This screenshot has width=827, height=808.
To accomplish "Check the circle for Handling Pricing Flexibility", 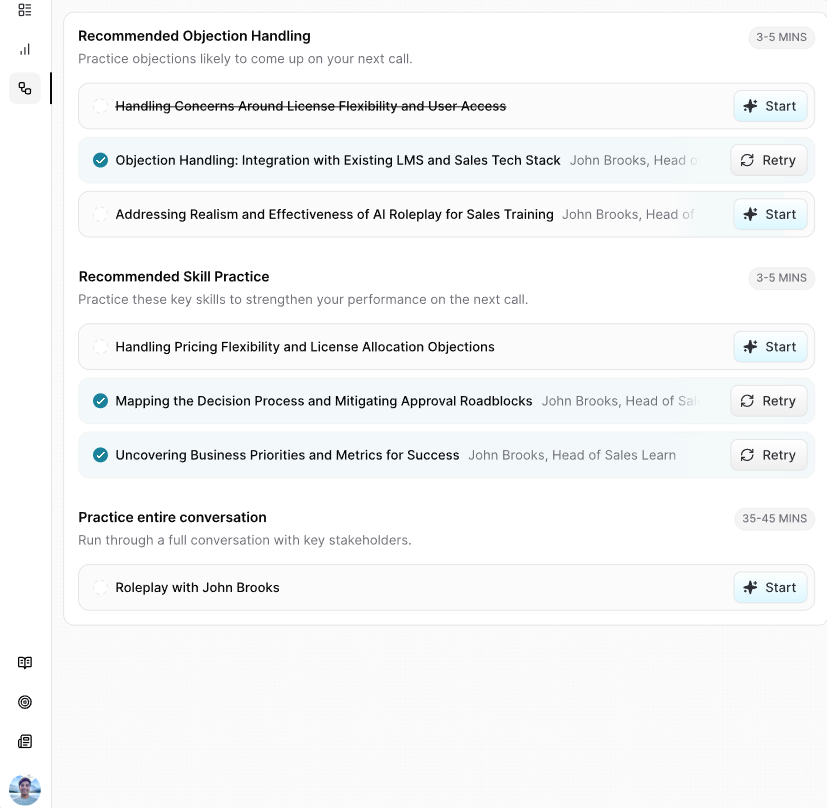I will 100,347.
